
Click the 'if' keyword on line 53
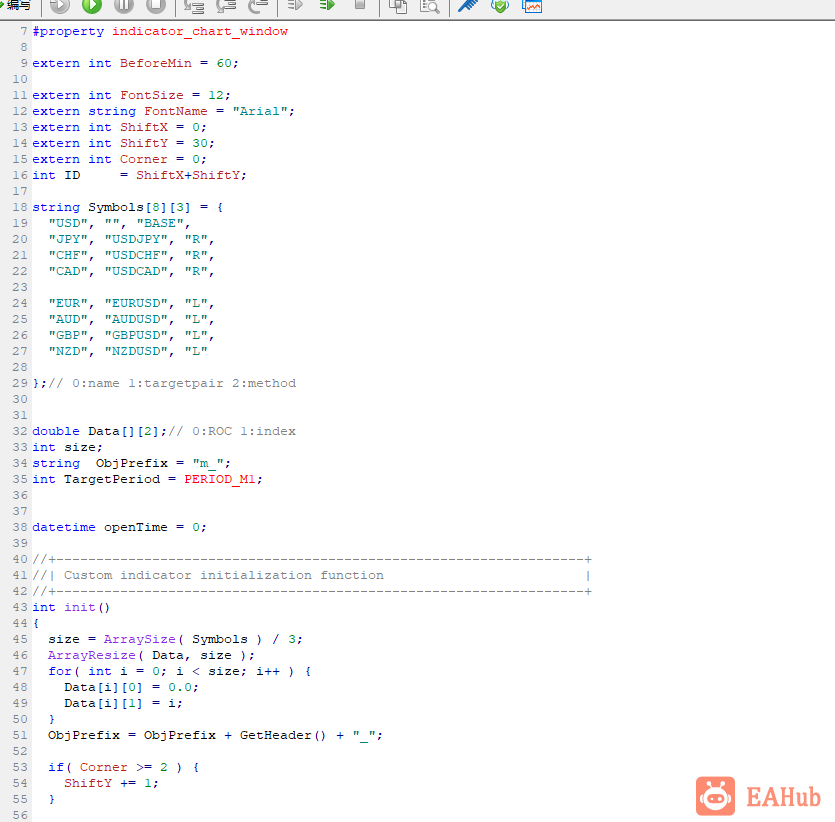click(56, 767)
